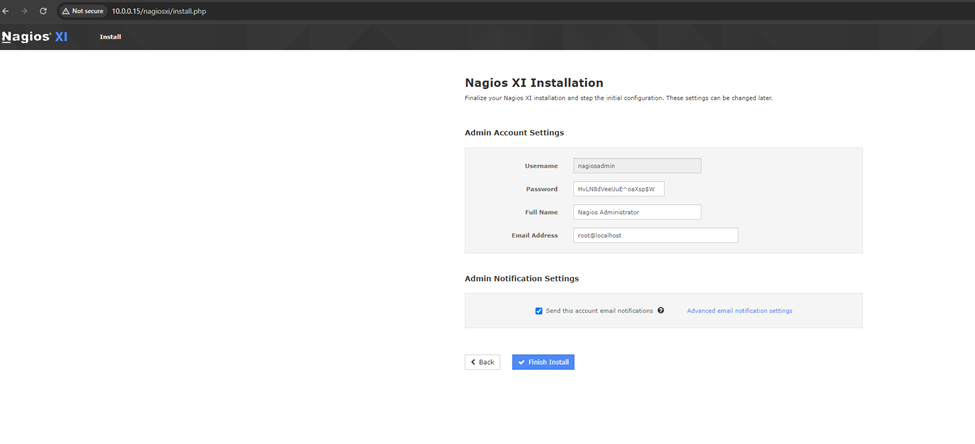Click the Username label
This screenshot has width=975, height=444.
542,166
